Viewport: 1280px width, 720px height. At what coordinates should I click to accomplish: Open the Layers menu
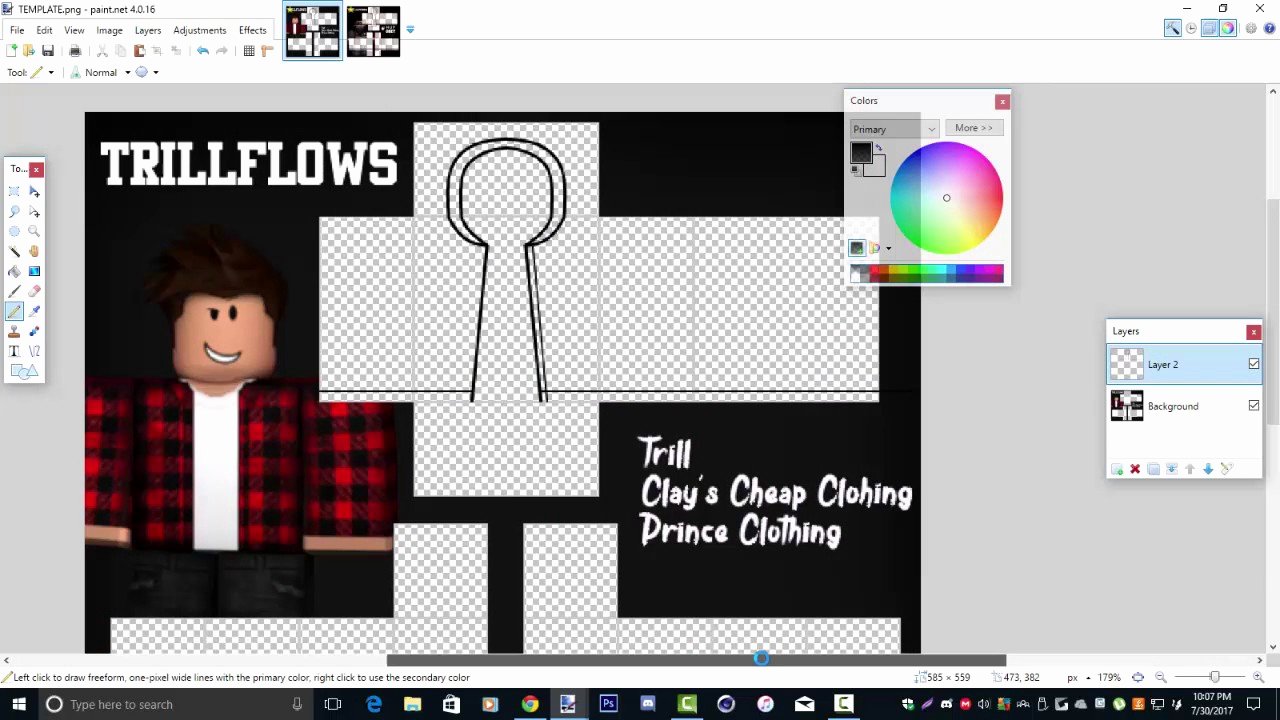(x=148, y=30)
